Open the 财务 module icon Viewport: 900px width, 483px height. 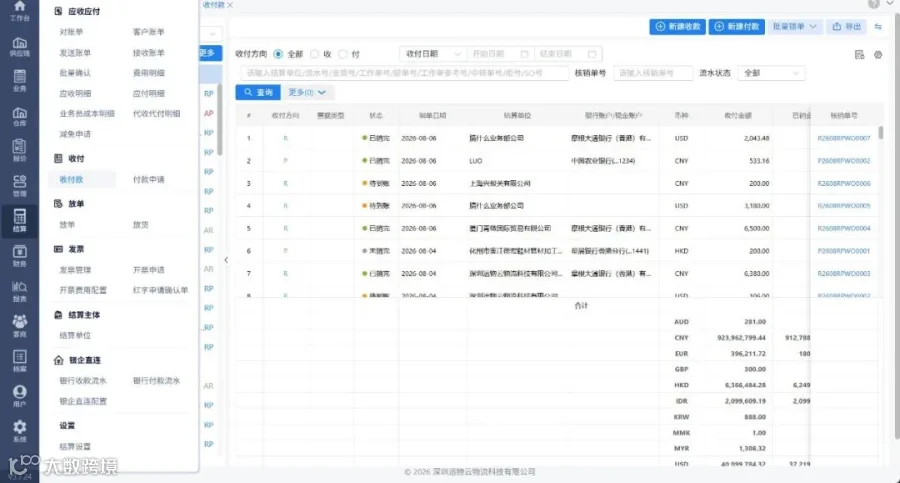pyautogui.click(x=20, y=256)
